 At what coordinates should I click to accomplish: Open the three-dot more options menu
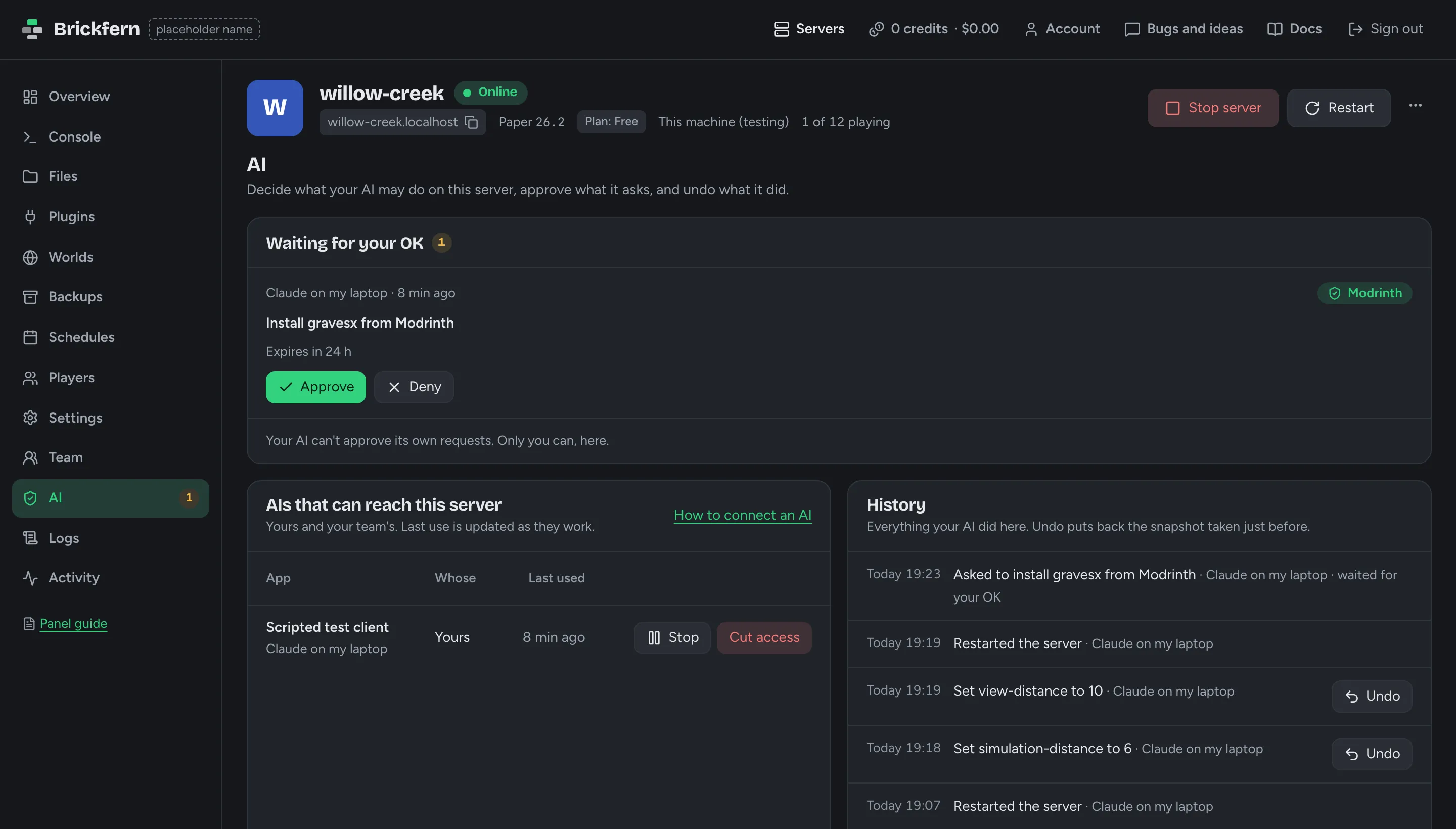click(x=1415, y=106)
